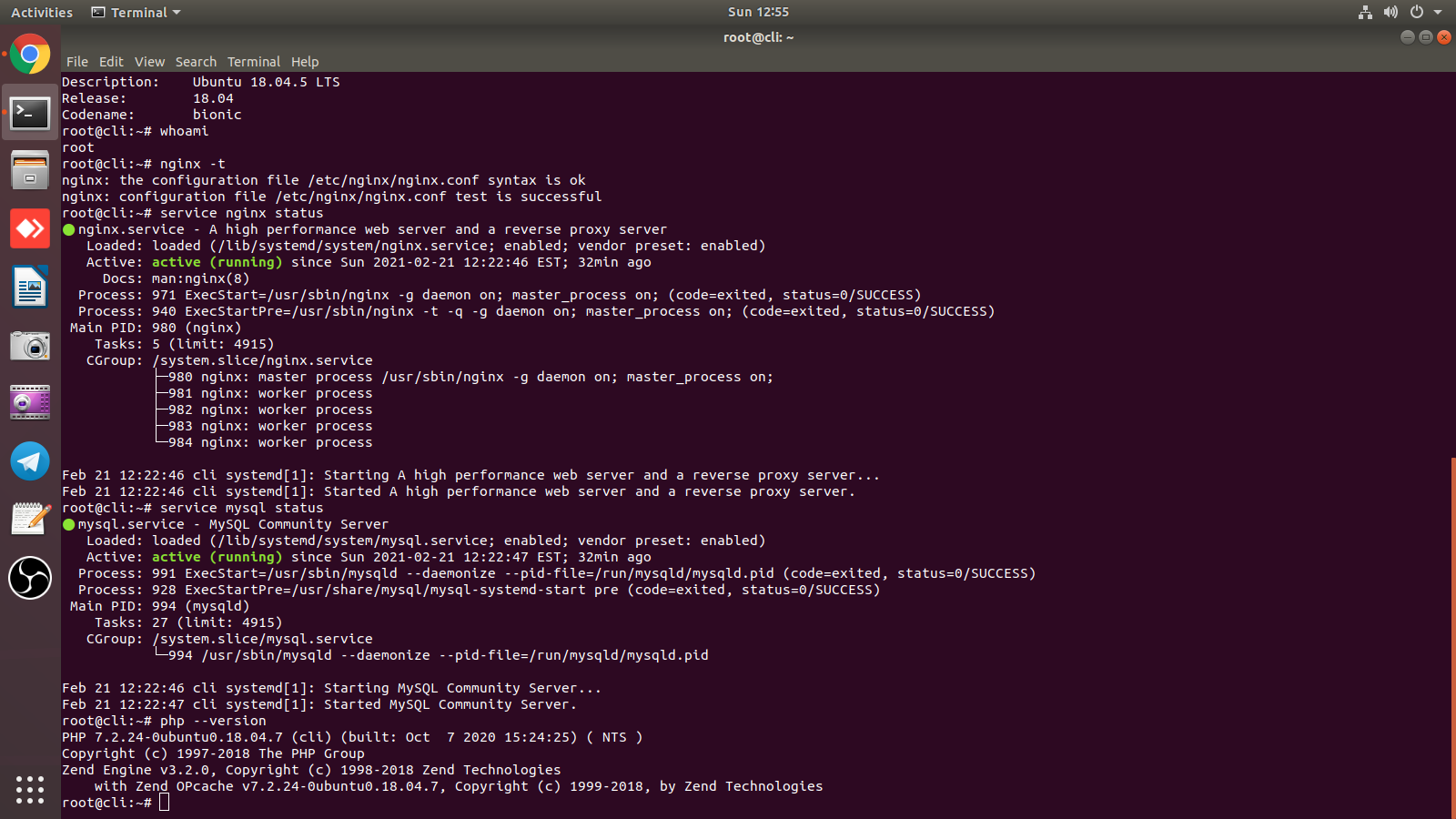1456x819 pixels.
Task: Open OBS Studio from the dock
Action: pyautogui.click(x=30, y=577)
